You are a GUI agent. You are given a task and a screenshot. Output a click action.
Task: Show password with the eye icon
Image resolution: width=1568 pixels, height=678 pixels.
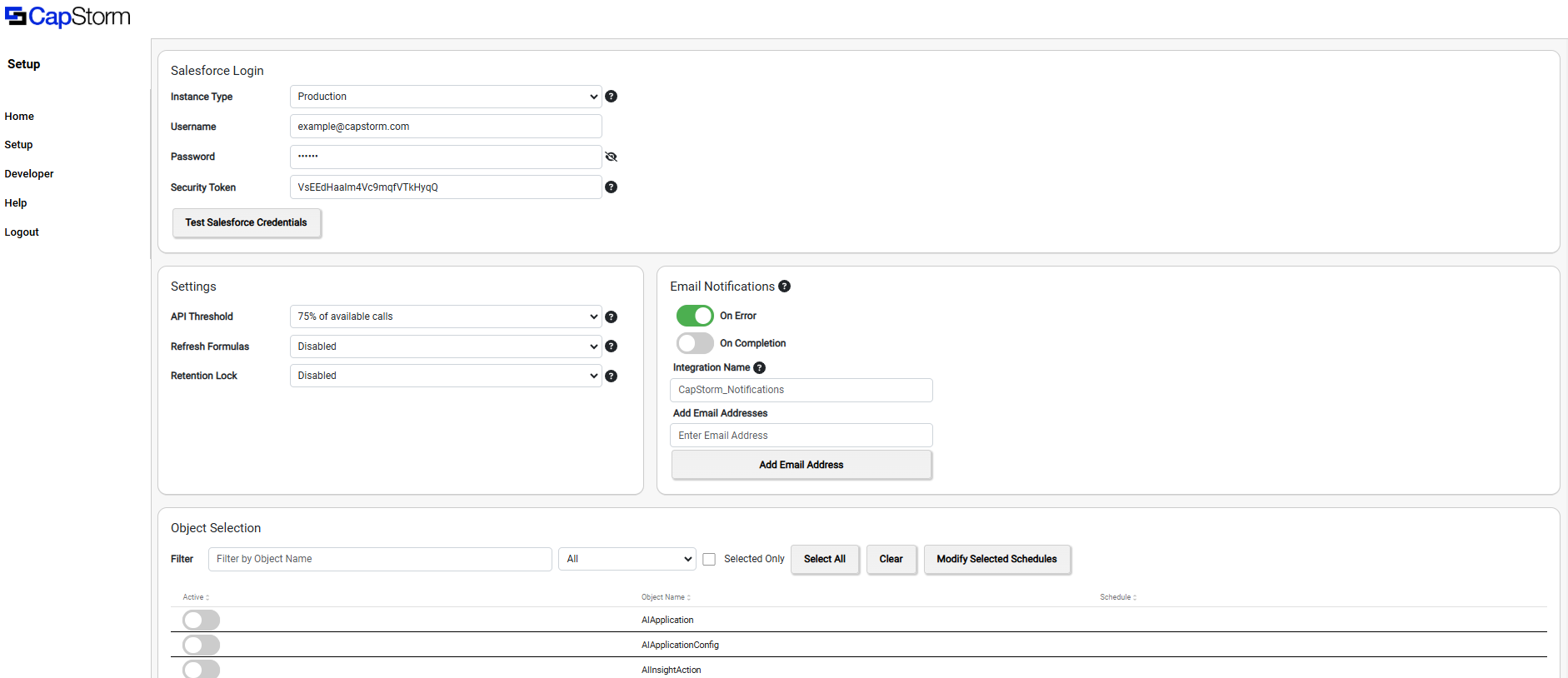[611, 157]
